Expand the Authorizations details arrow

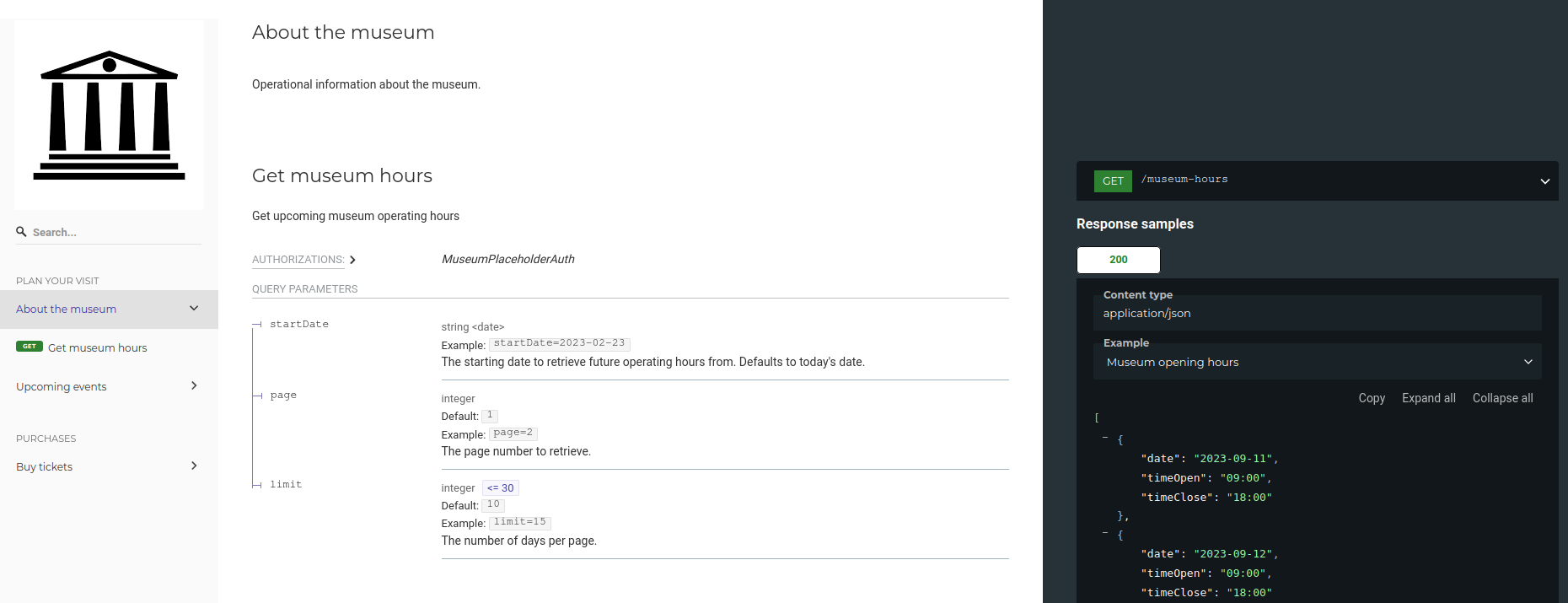(352, 260)
